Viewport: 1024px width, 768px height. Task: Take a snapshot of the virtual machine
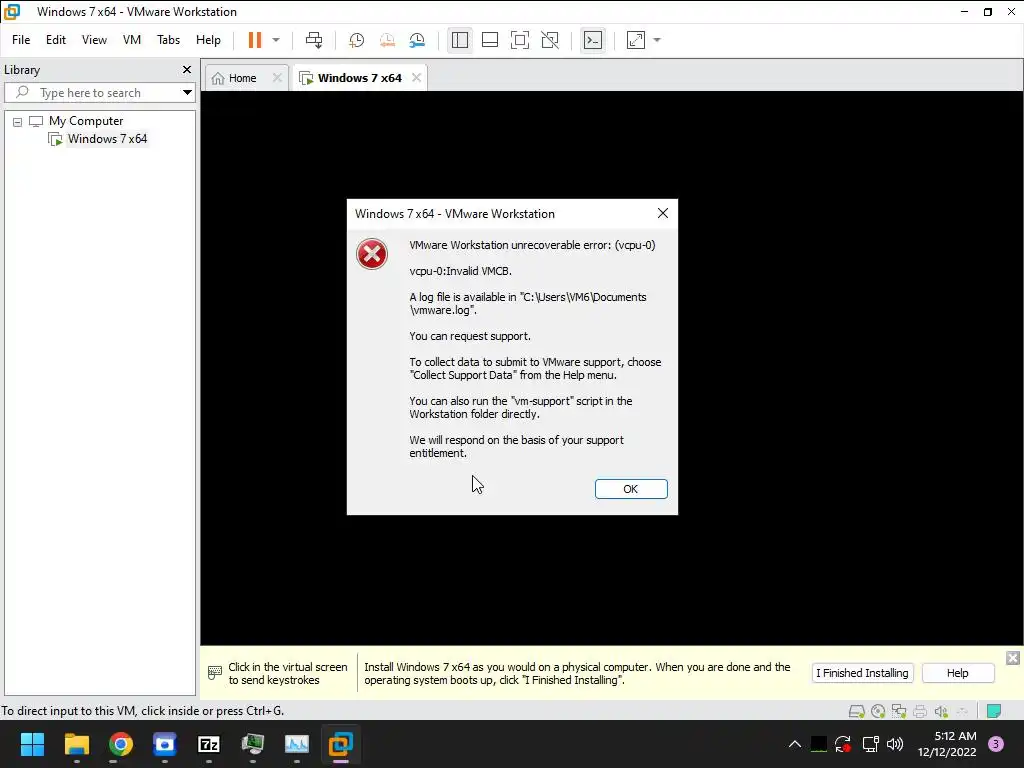pyautogui.click(x=357, y=40)
